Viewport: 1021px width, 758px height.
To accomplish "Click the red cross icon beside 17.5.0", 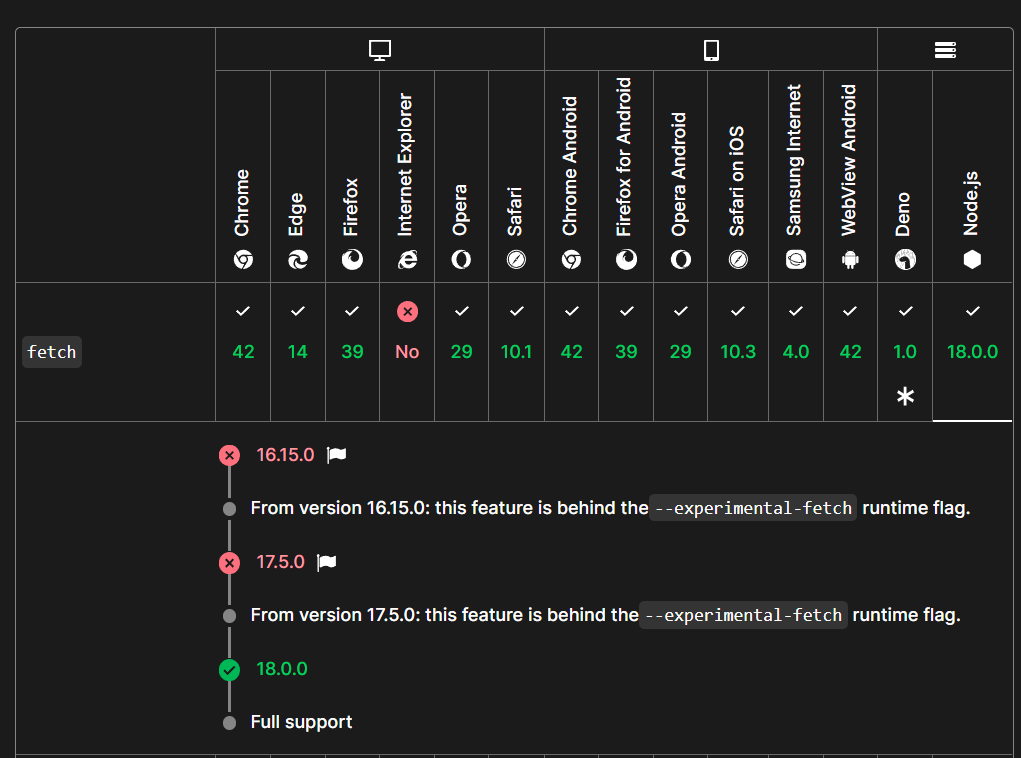I will (229, 562).
